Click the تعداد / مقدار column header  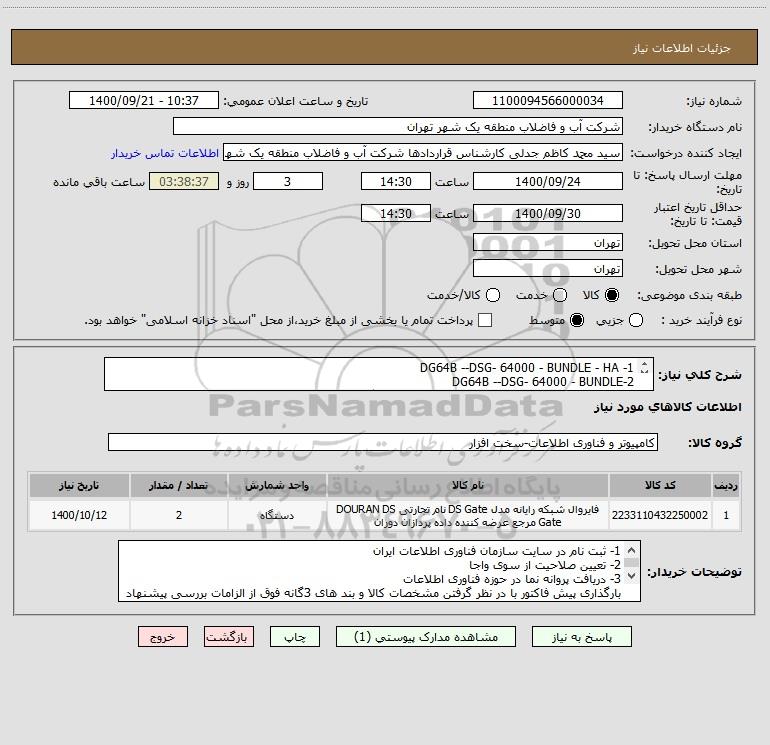tap(179, 485)
